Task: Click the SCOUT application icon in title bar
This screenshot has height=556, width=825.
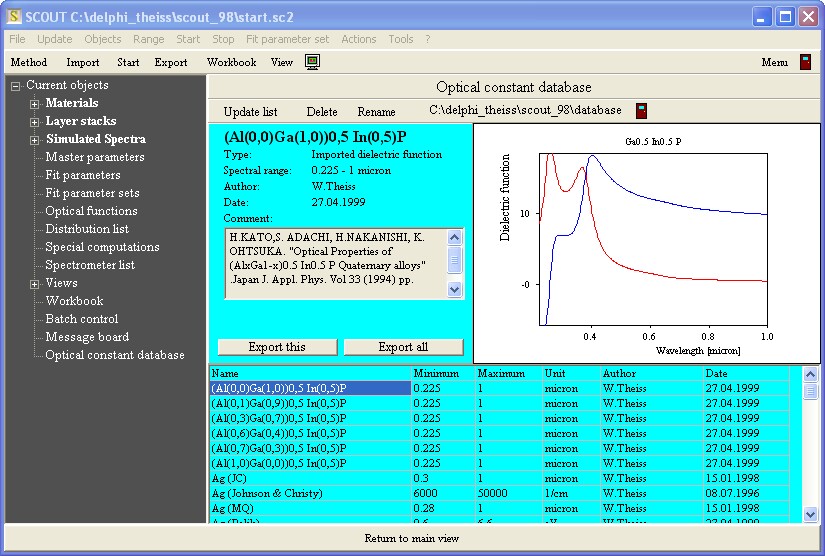Action: (13, 16)
